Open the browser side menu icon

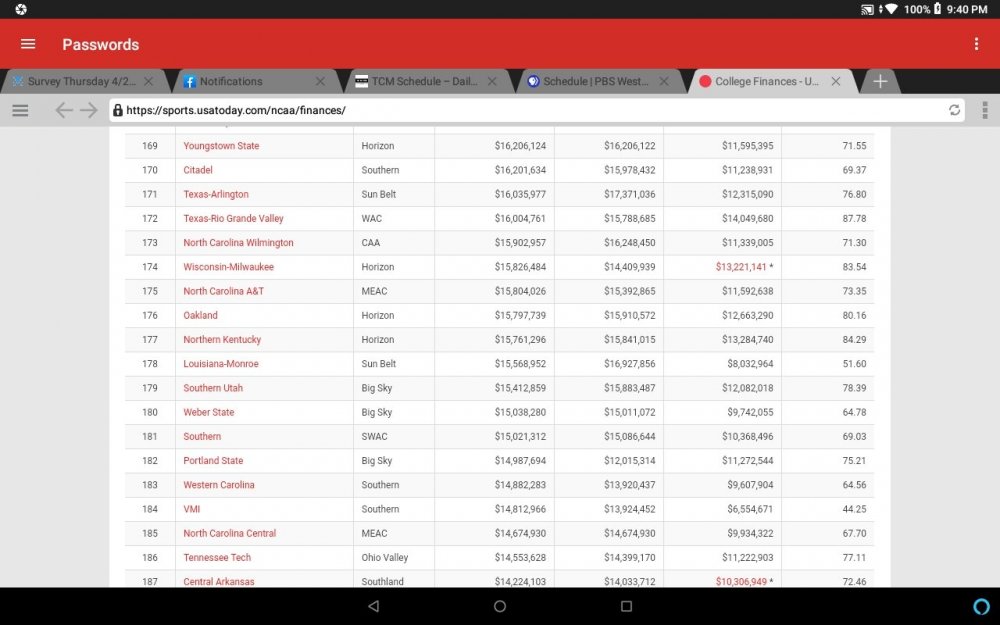point(20,110)
